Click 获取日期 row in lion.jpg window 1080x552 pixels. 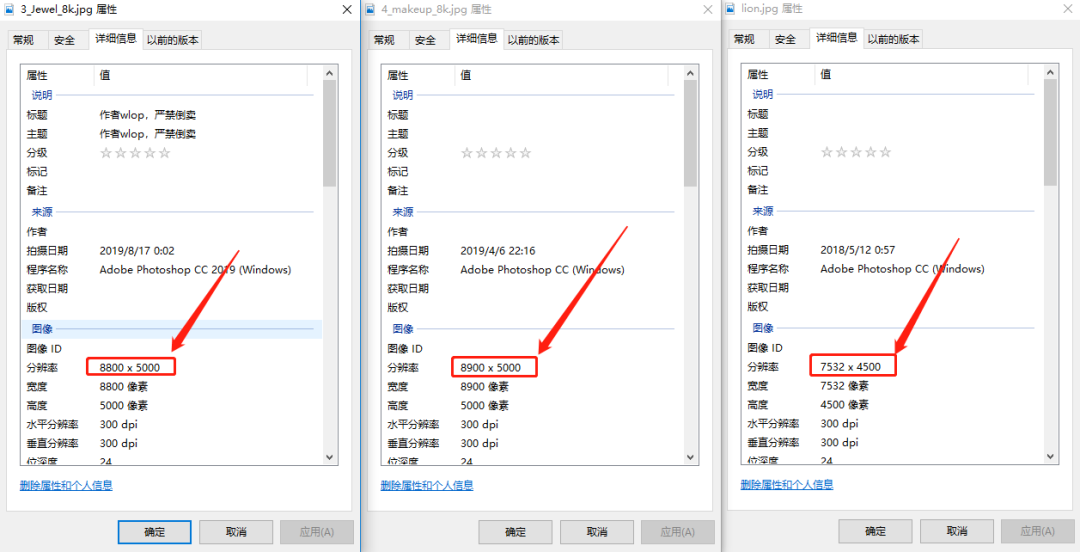(x=891, y=287)
